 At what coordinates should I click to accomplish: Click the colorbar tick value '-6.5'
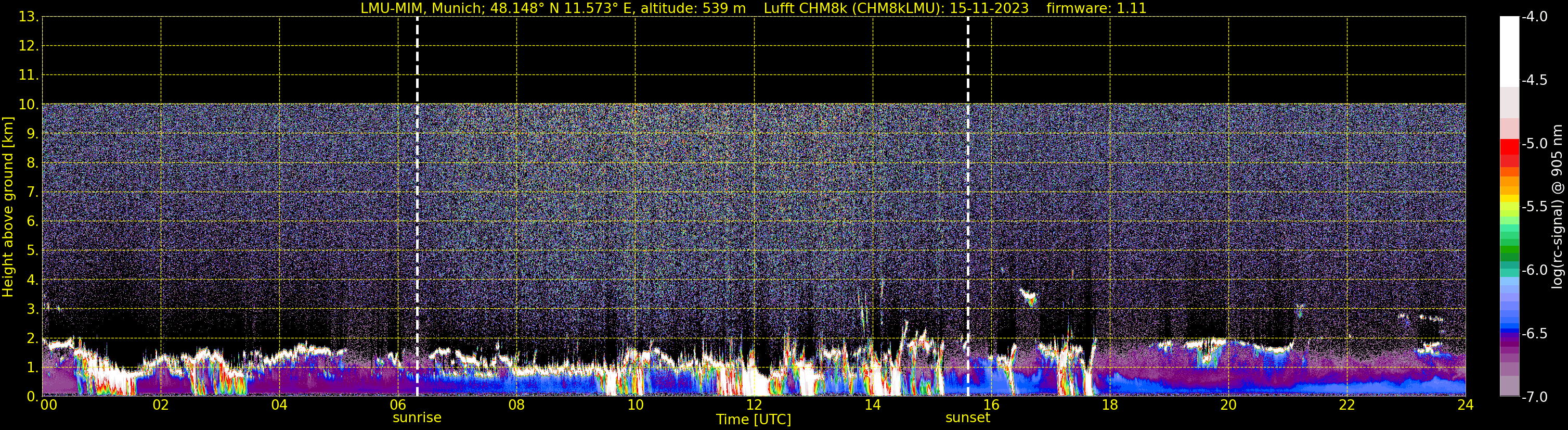(x=1534, y=333)
